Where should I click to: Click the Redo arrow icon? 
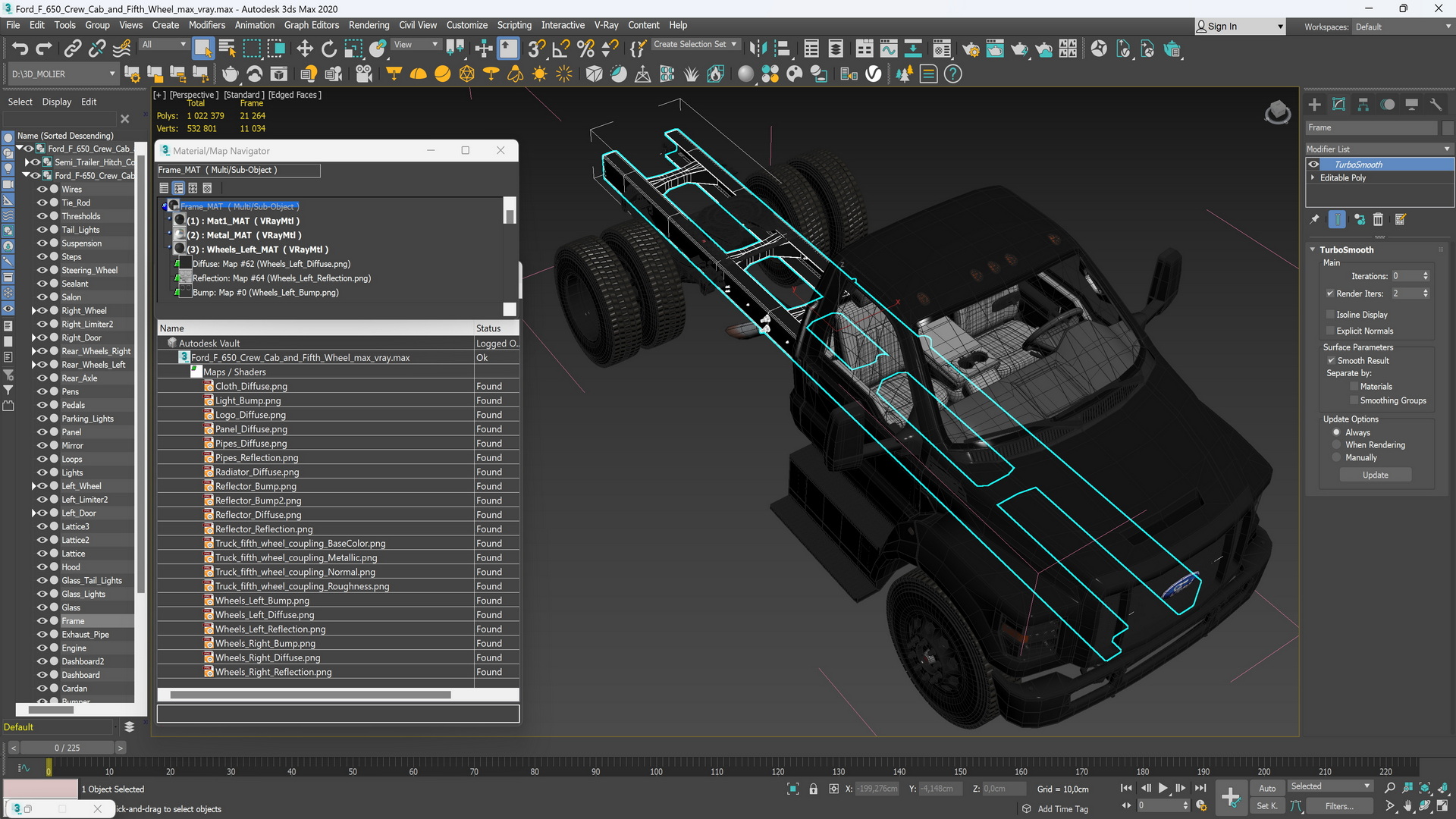44,49
